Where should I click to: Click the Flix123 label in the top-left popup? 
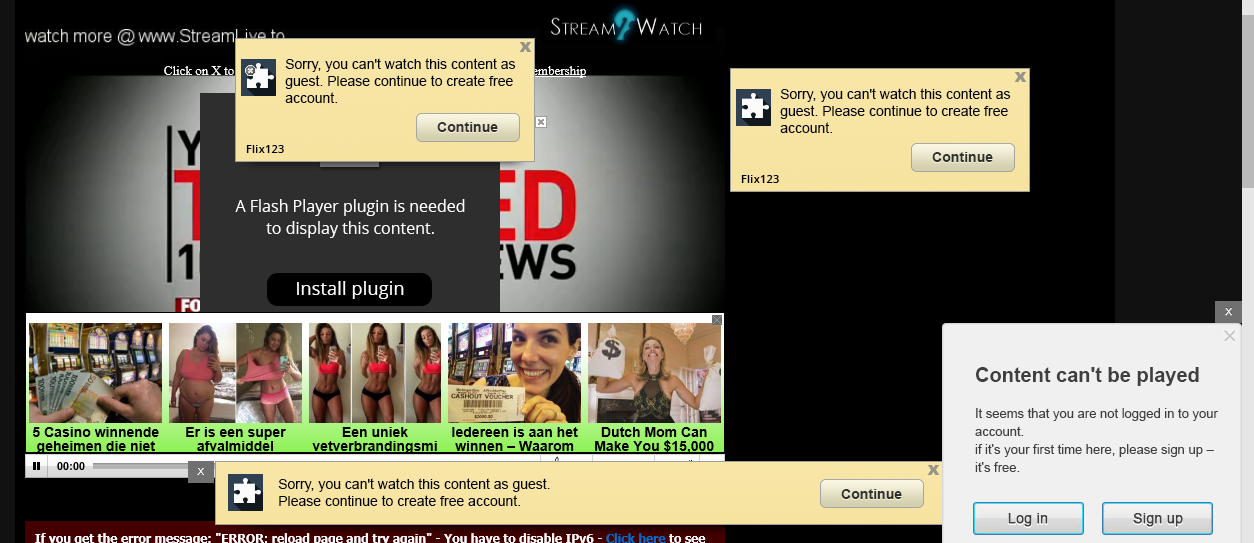tap(265, 149)
